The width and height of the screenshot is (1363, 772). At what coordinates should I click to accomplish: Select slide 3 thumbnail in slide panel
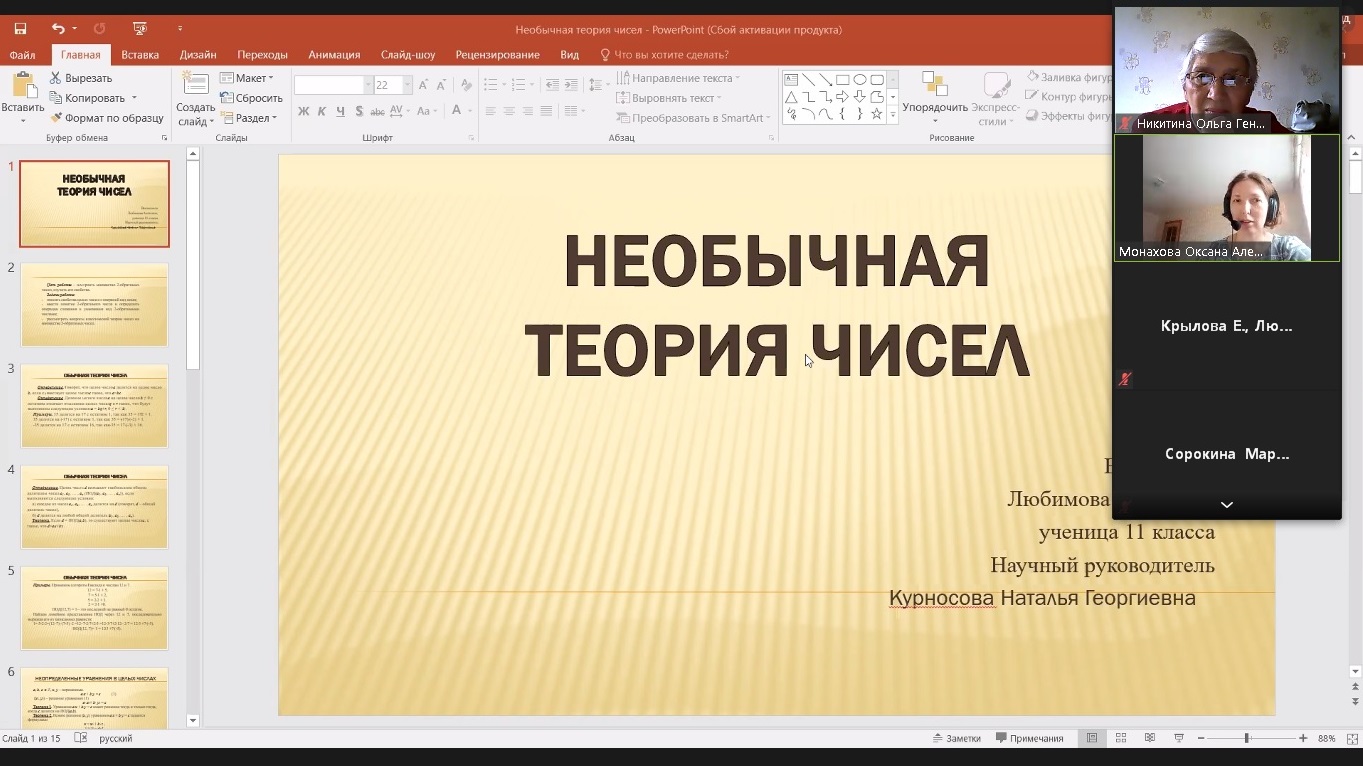(x=94, y=406)
